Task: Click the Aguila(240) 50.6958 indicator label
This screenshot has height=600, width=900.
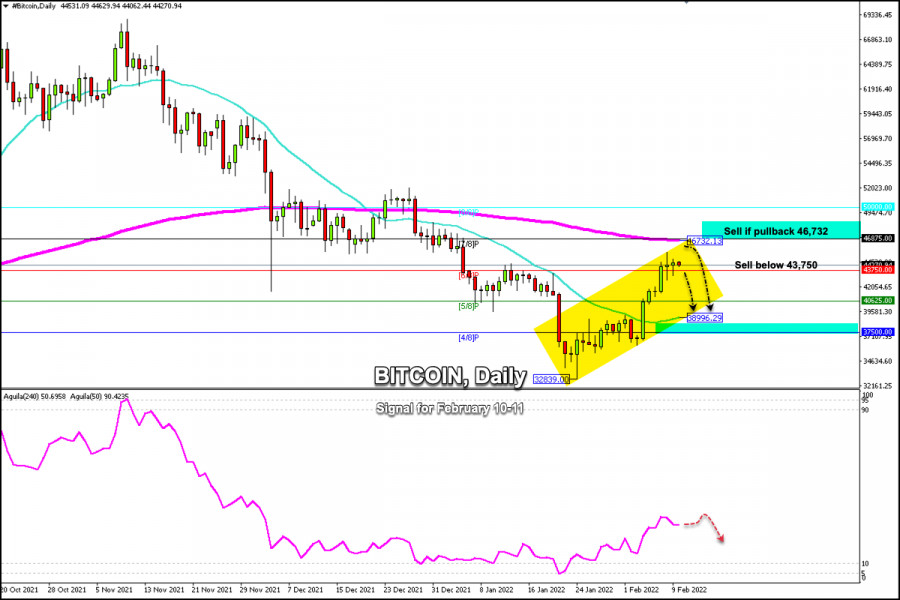Action: tap(34, 396)
